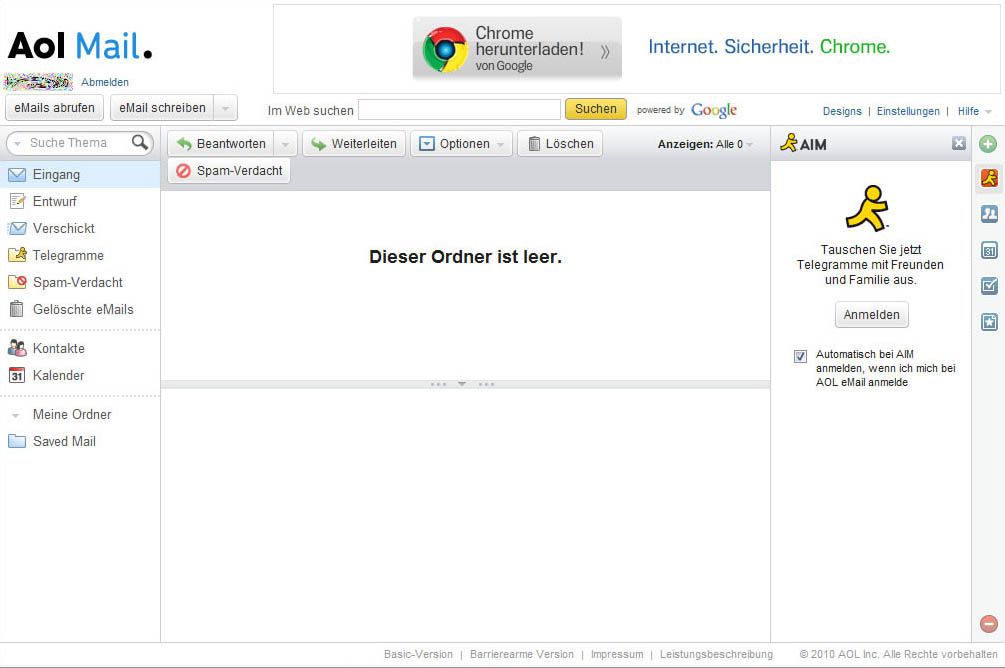
Task: Select the tasks checkmark icon on the right
Action: (x=988, y=285)
